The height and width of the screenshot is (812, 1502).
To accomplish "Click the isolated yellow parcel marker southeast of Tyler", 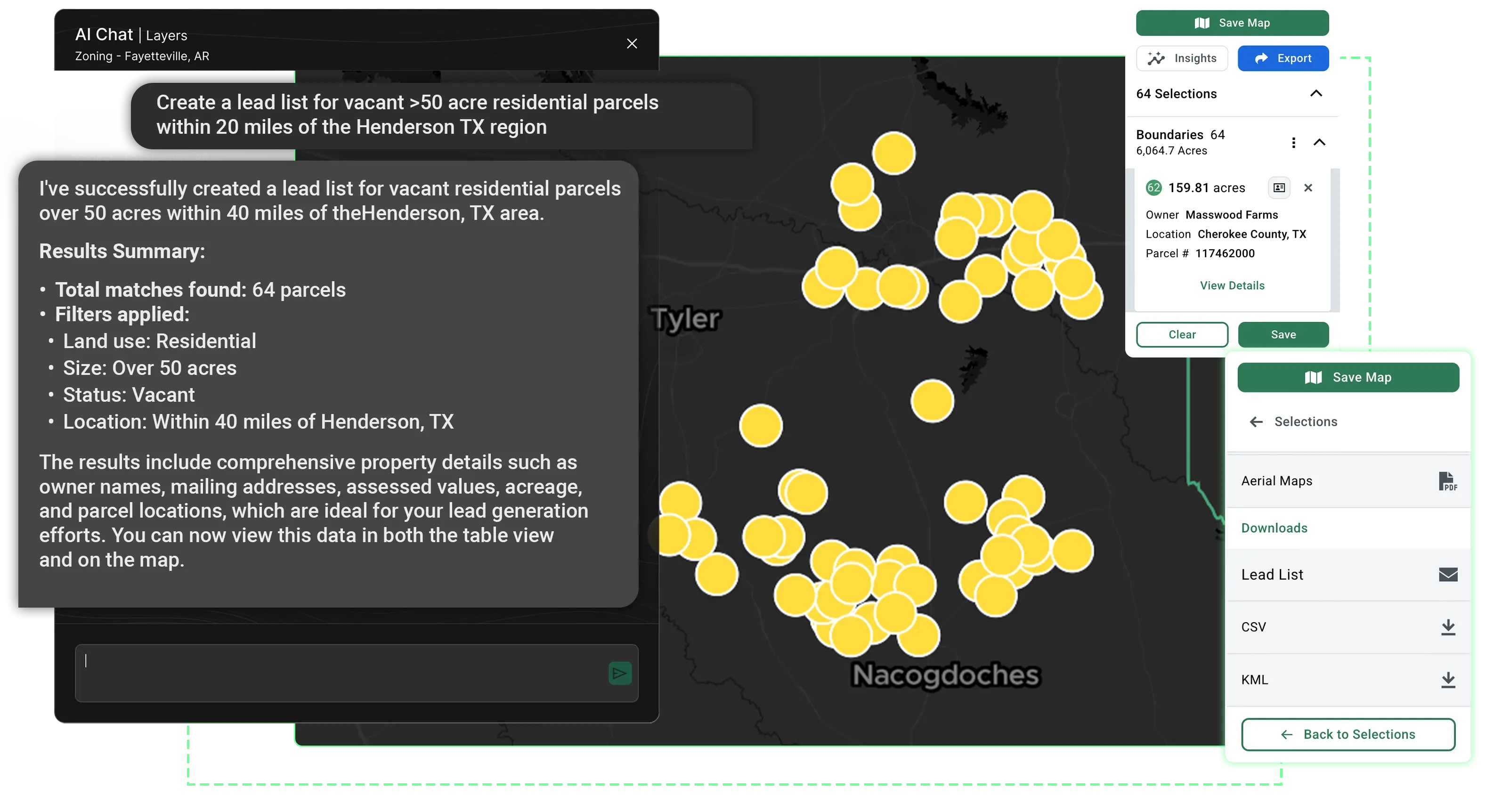I will [x=760, y=425].
